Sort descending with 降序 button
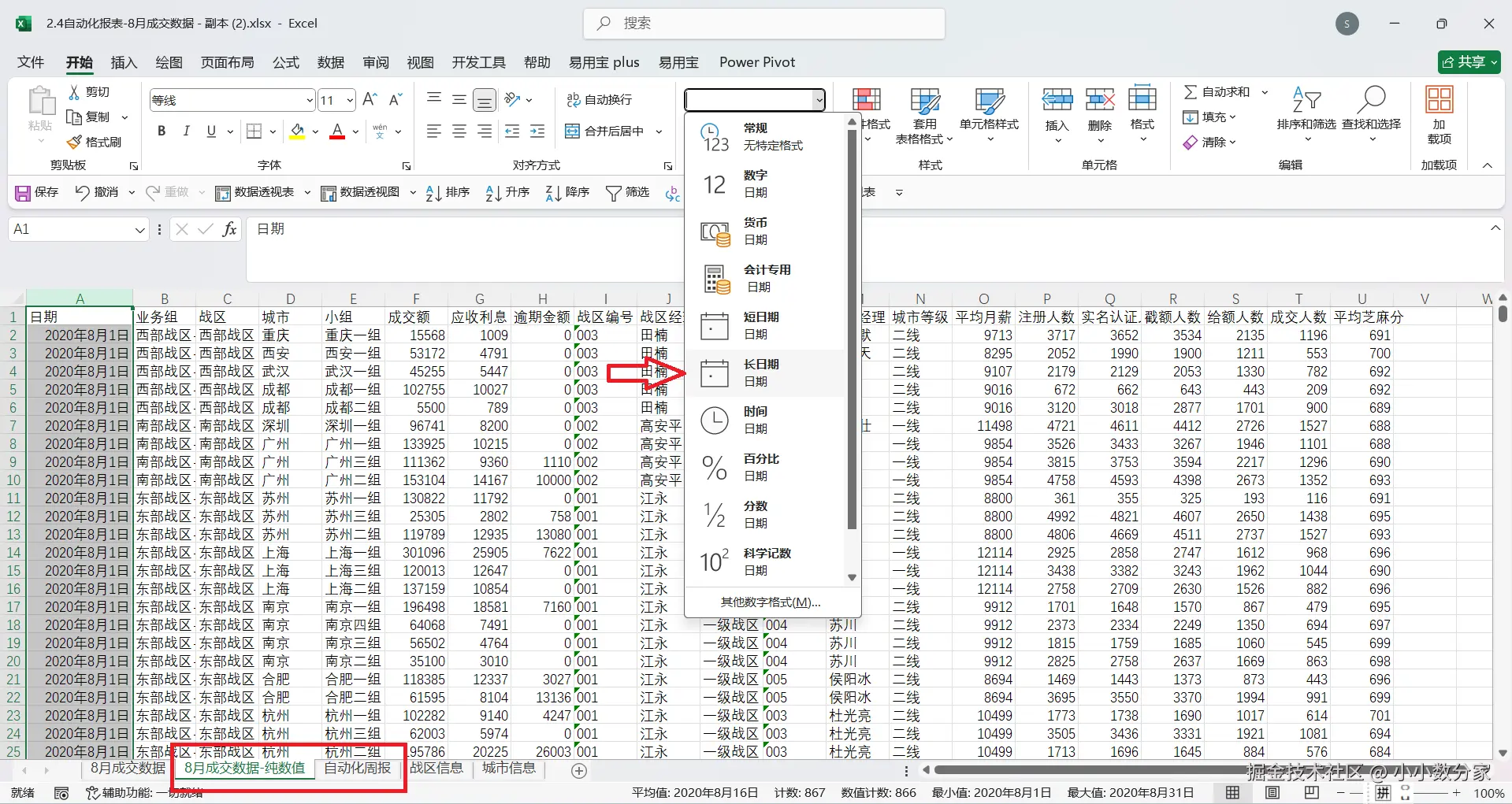 point(568,193)
